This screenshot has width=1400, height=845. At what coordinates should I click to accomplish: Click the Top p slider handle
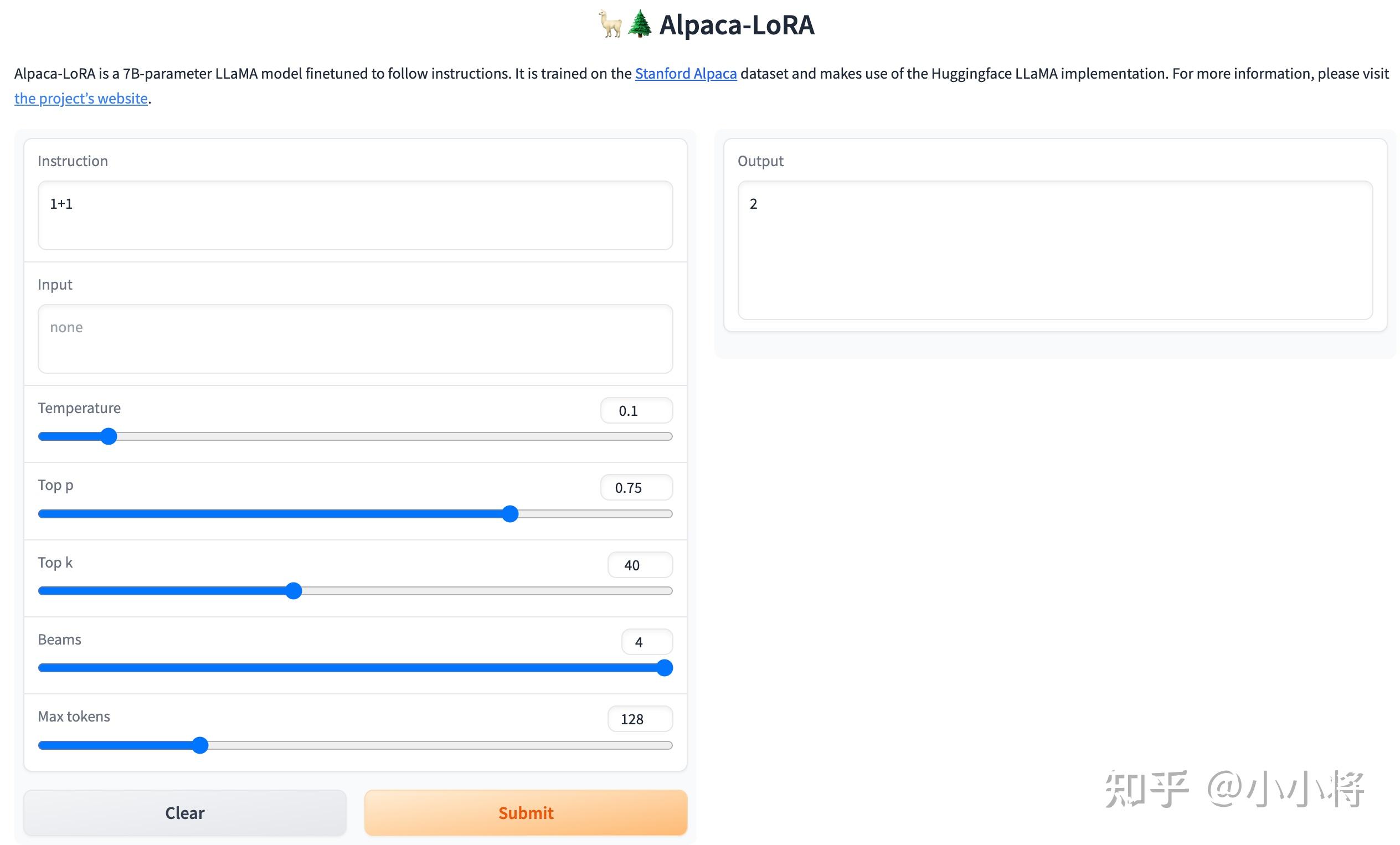point(510,514)
